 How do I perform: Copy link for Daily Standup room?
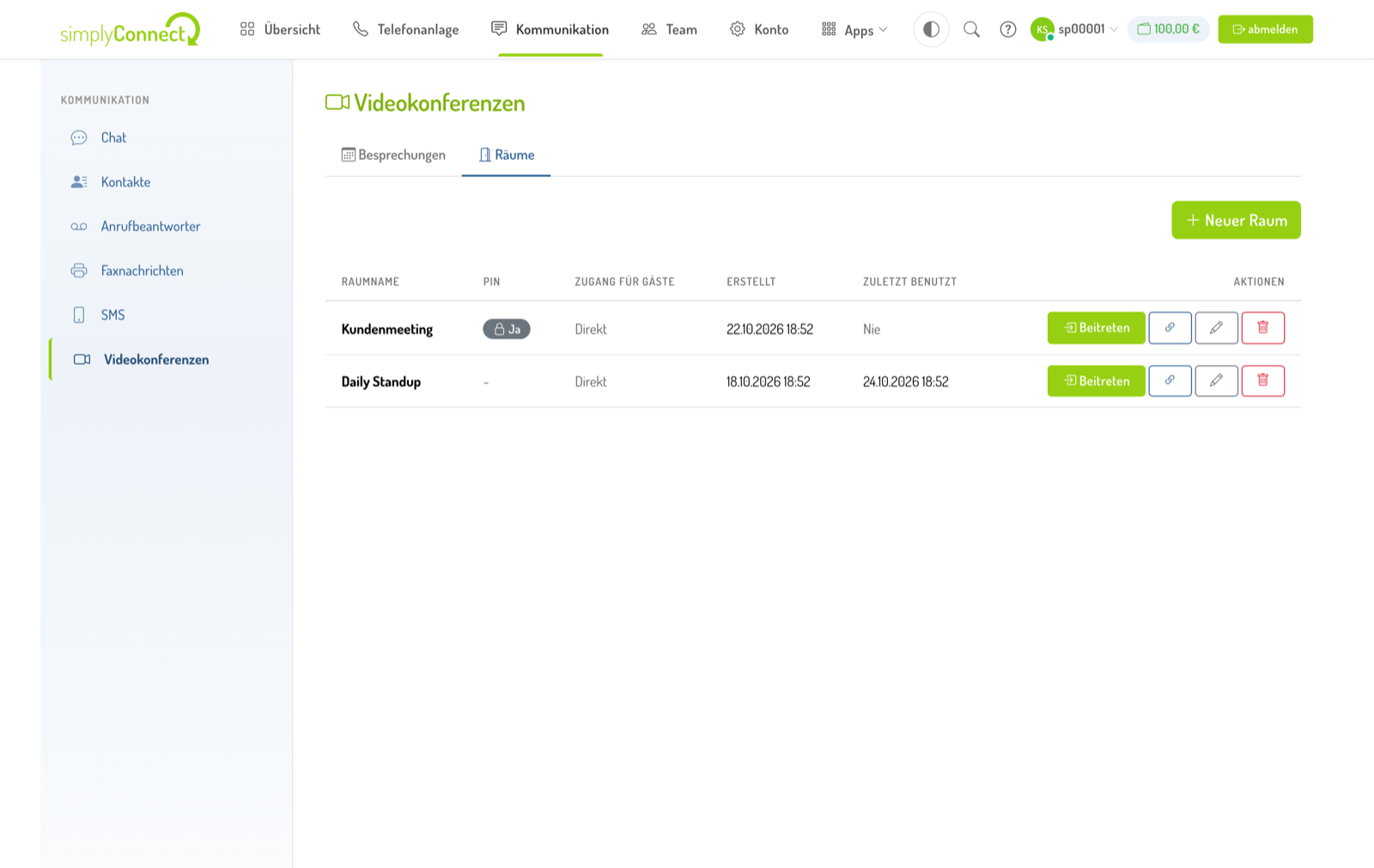(1170, 381)
